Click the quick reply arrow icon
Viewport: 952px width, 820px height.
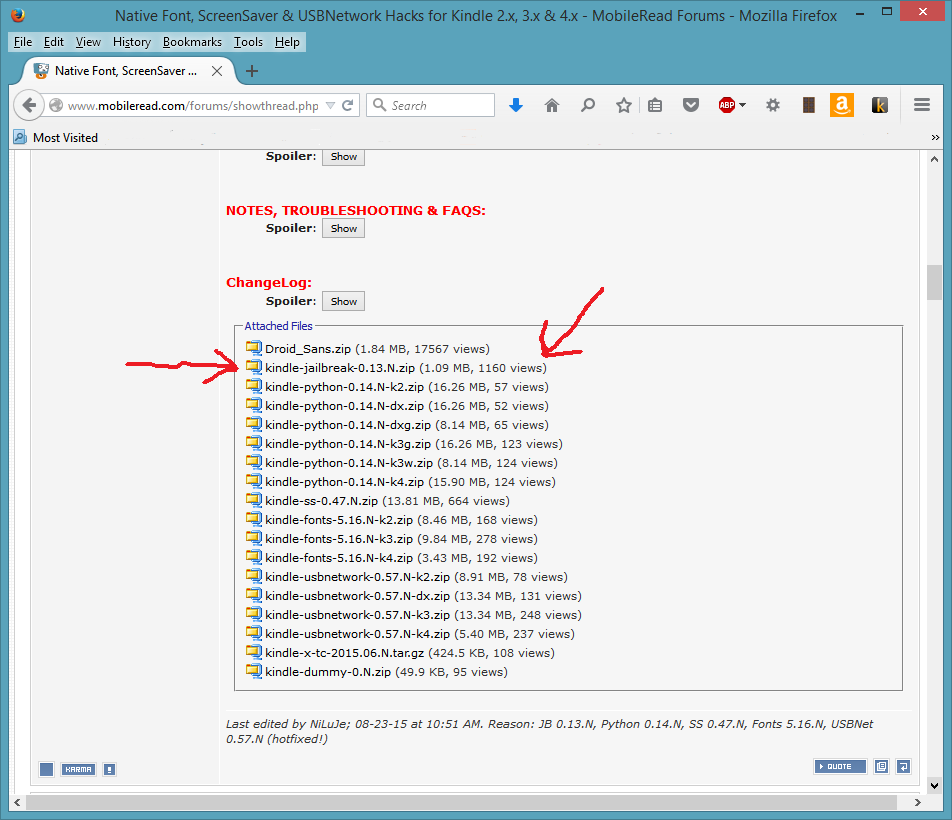(x=903, y=767)
